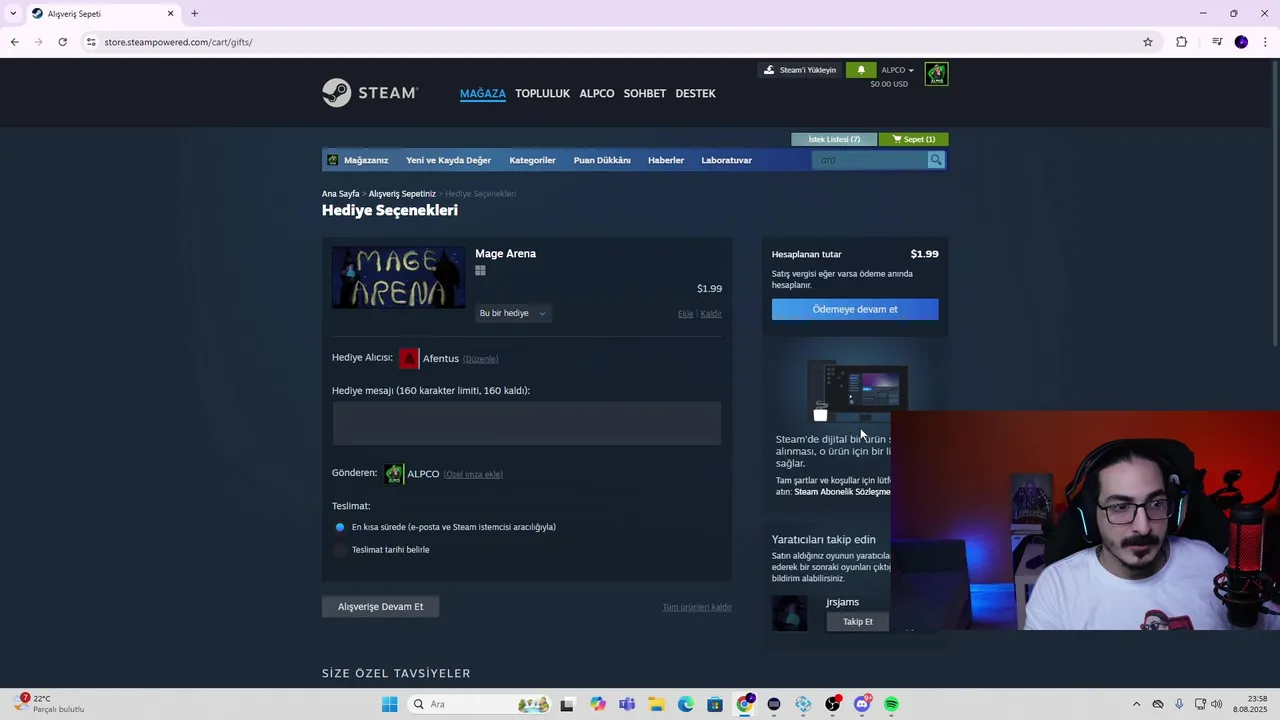Open File Explorer from the taskbar
1280x720 pixels.
click(656, 704)
